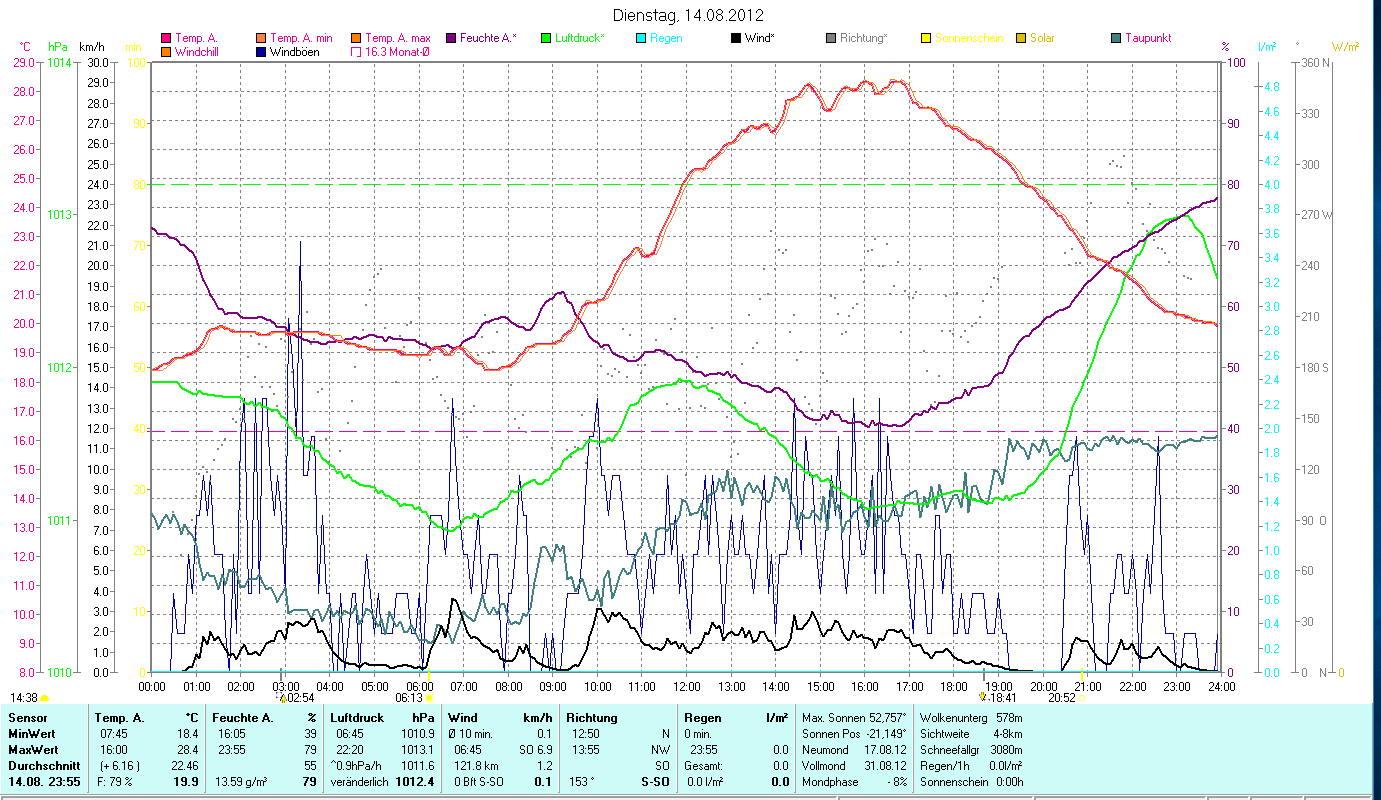The width and height of the screenshot is (1381, 800).
Task: Click the sunrise marker beside 06:13
Action: (428, 698)
